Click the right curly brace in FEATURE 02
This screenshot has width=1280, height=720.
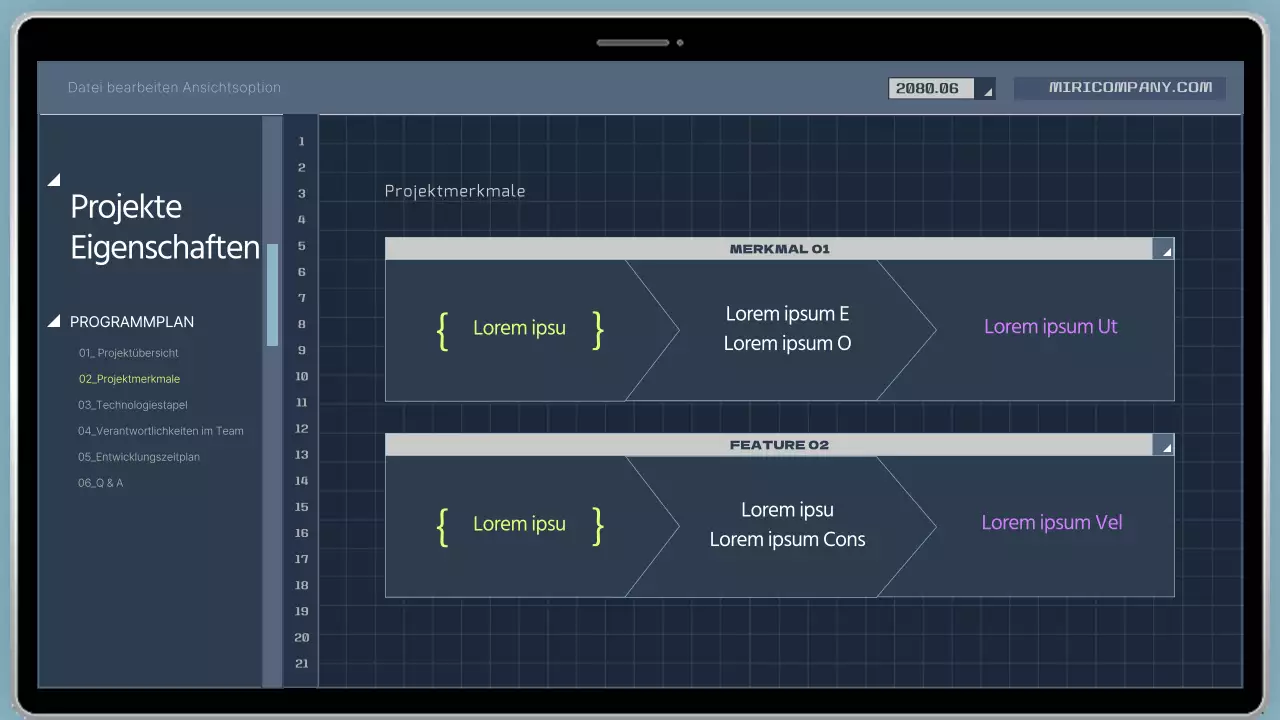[x=598, y=525]
